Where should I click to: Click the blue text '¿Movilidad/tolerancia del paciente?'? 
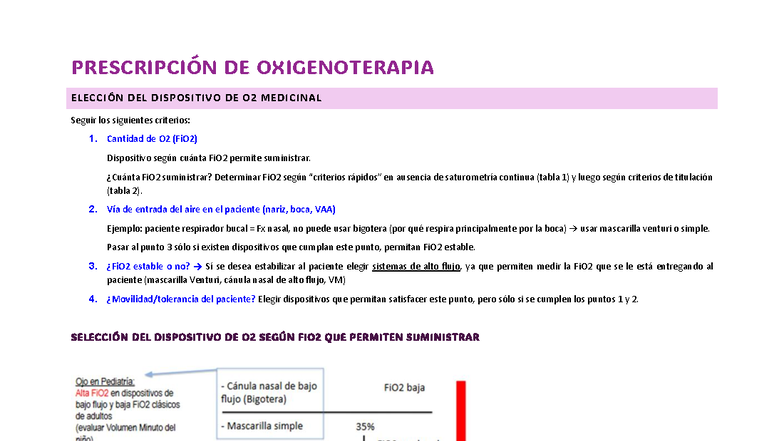coord(180,299)
